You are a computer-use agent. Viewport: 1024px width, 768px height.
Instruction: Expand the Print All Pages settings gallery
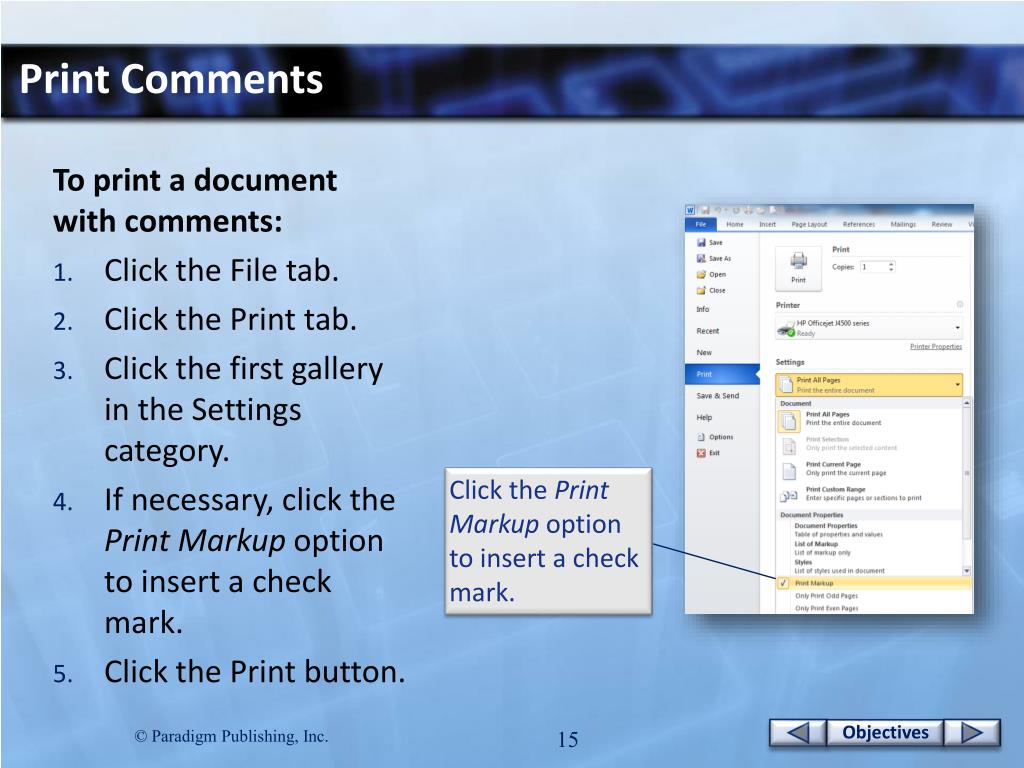point(869,385)
